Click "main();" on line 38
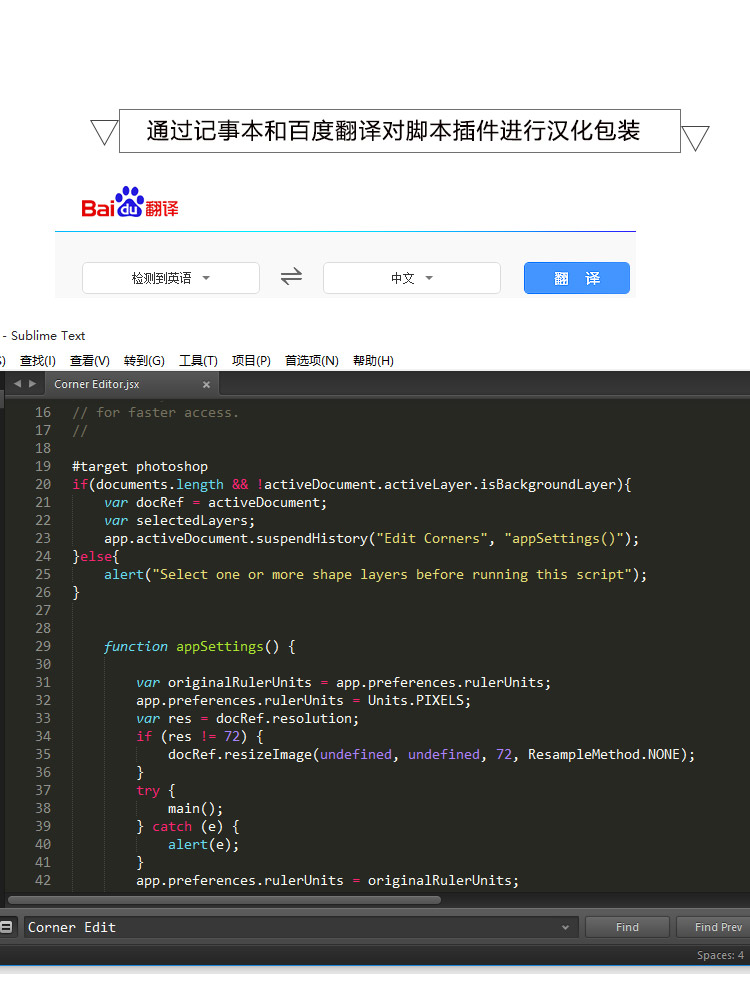The width and height of the screenshot is (750, 989). pyautogui.click(x=196, y=809)
